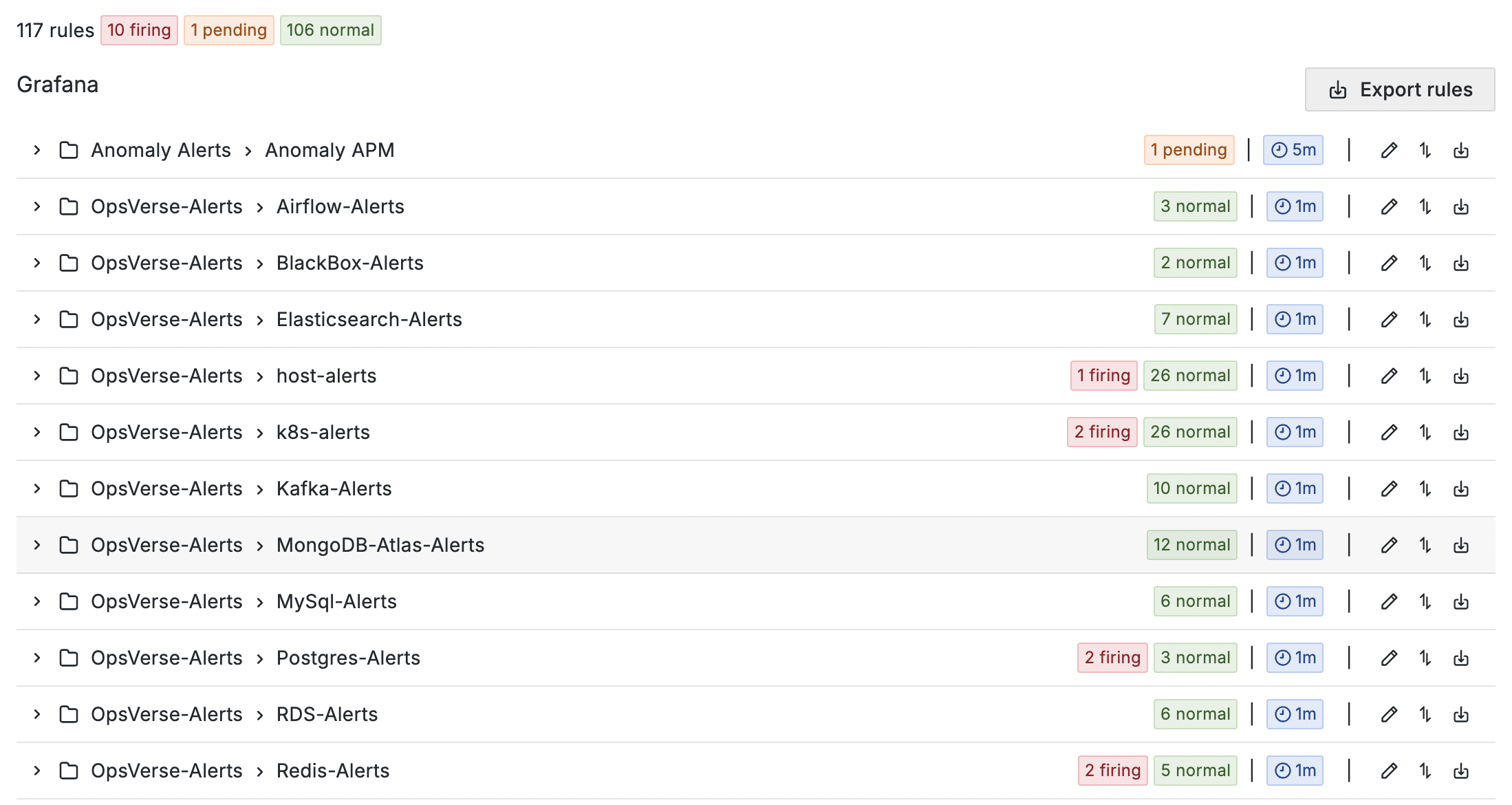Click reorder arrows icon for Airflow-Alerts group

[1425, 206]
